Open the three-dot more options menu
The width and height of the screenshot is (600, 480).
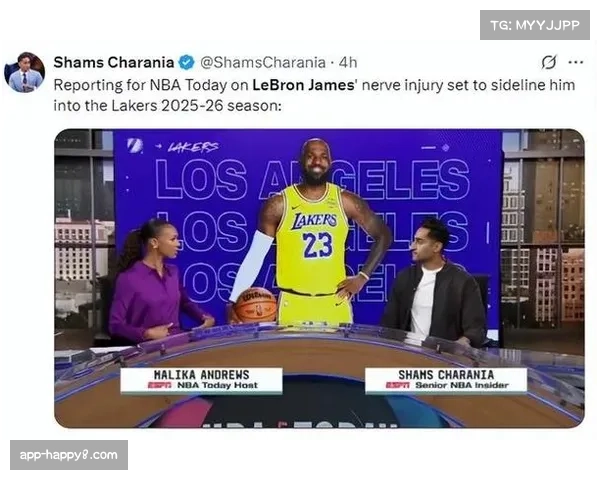pyautogui.click(x=576, y=62)
